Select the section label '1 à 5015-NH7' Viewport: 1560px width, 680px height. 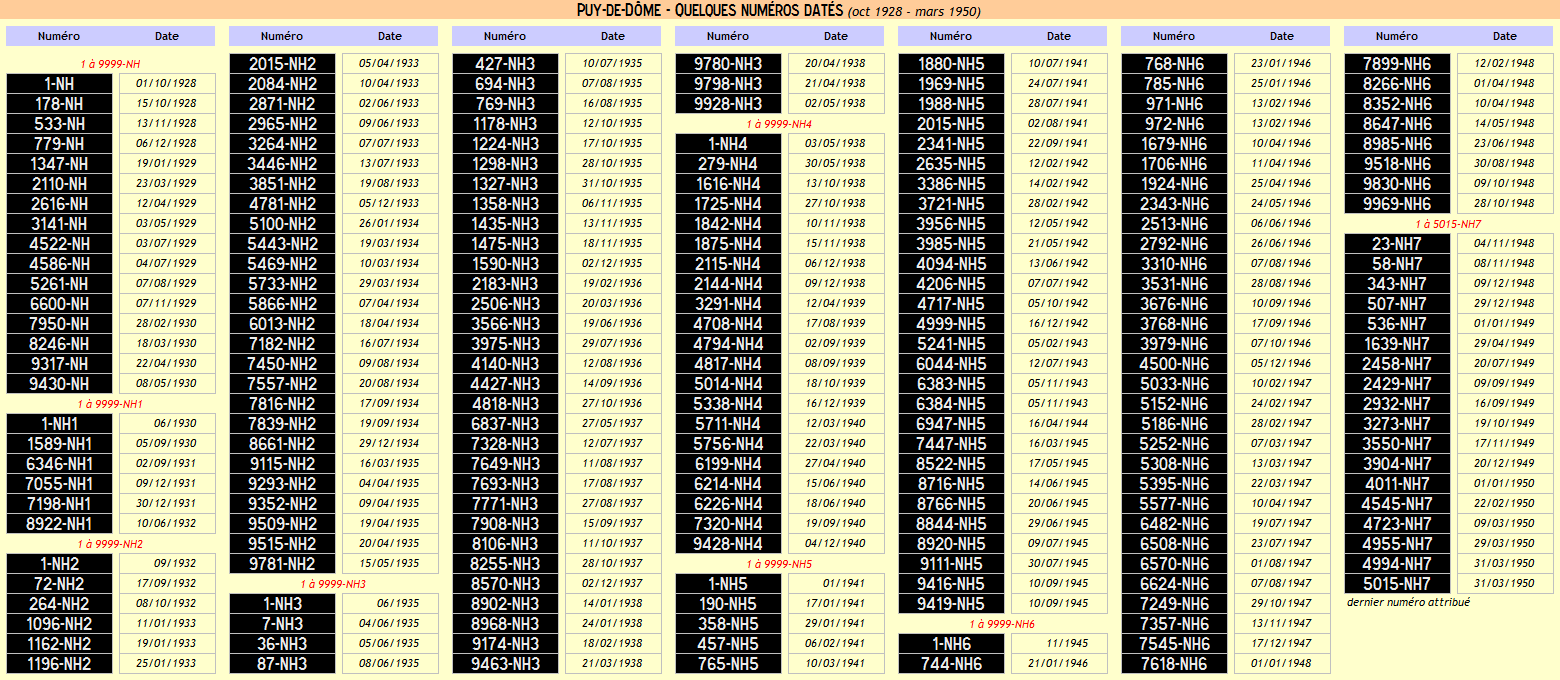(1449, 224)
